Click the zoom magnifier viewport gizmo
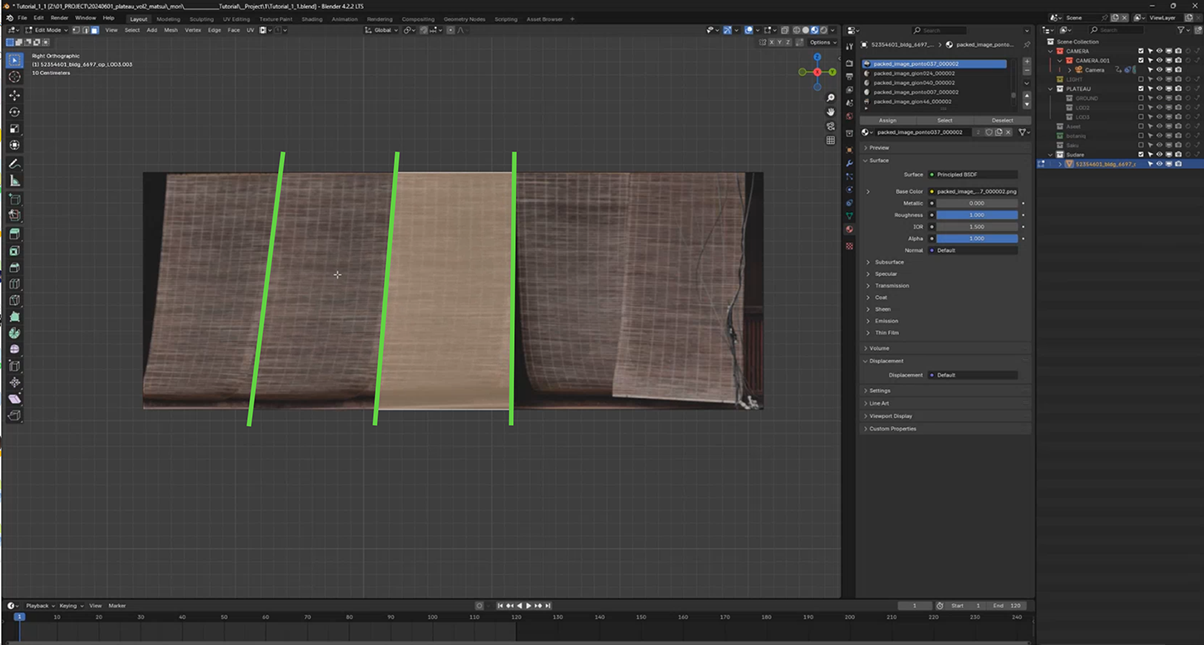This screenshot has width=1204, height=645. pyautogui.click(x=831, y=98)
